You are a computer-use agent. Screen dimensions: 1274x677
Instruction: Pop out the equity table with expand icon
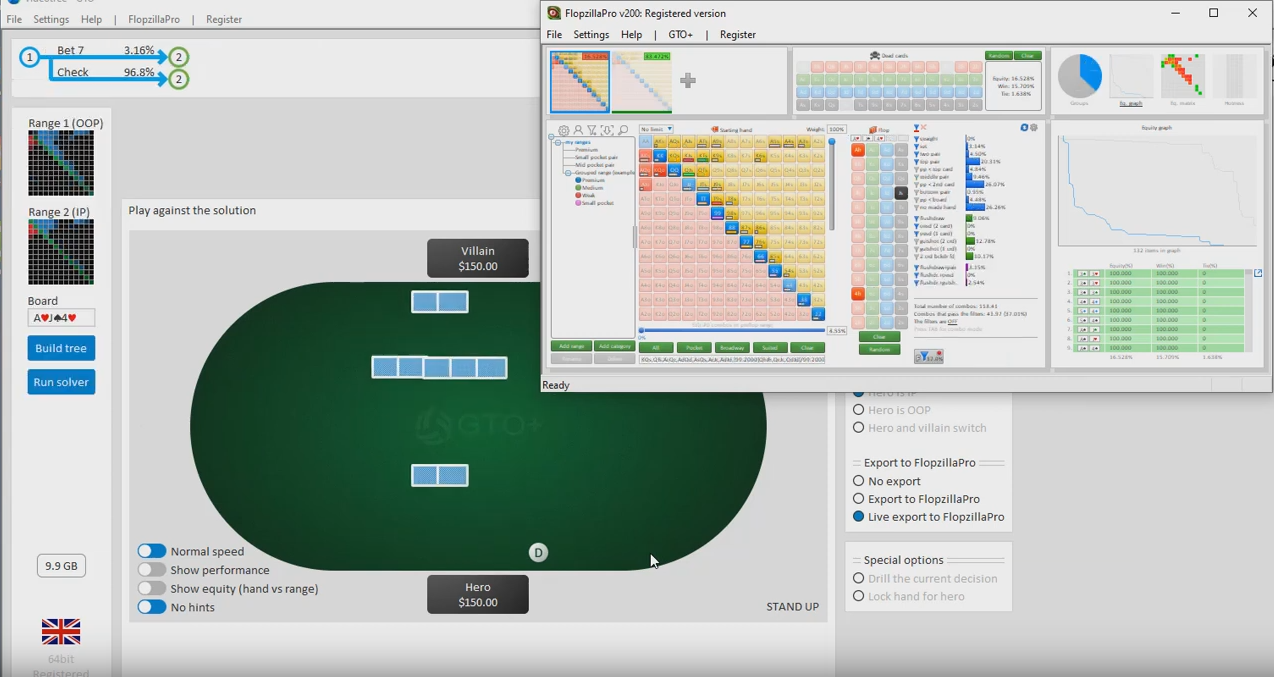(1258, 273)
